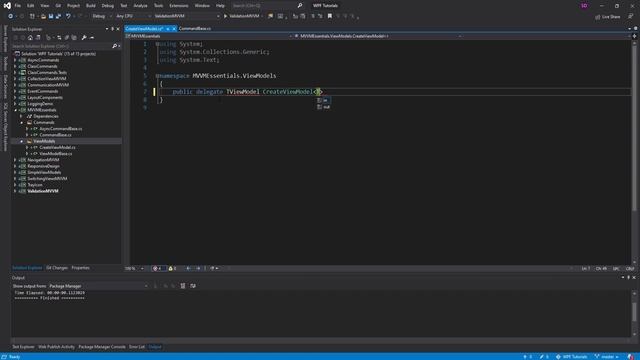Collapse the MVVMEssentials project node
The image size is (640, 360).
[x=16, y=110]
